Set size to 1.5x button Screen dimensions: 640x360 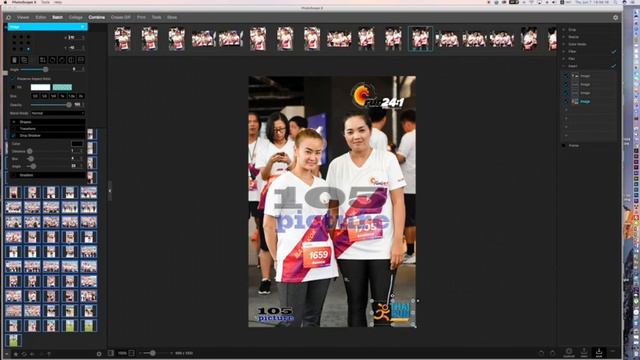coord(72,96)
